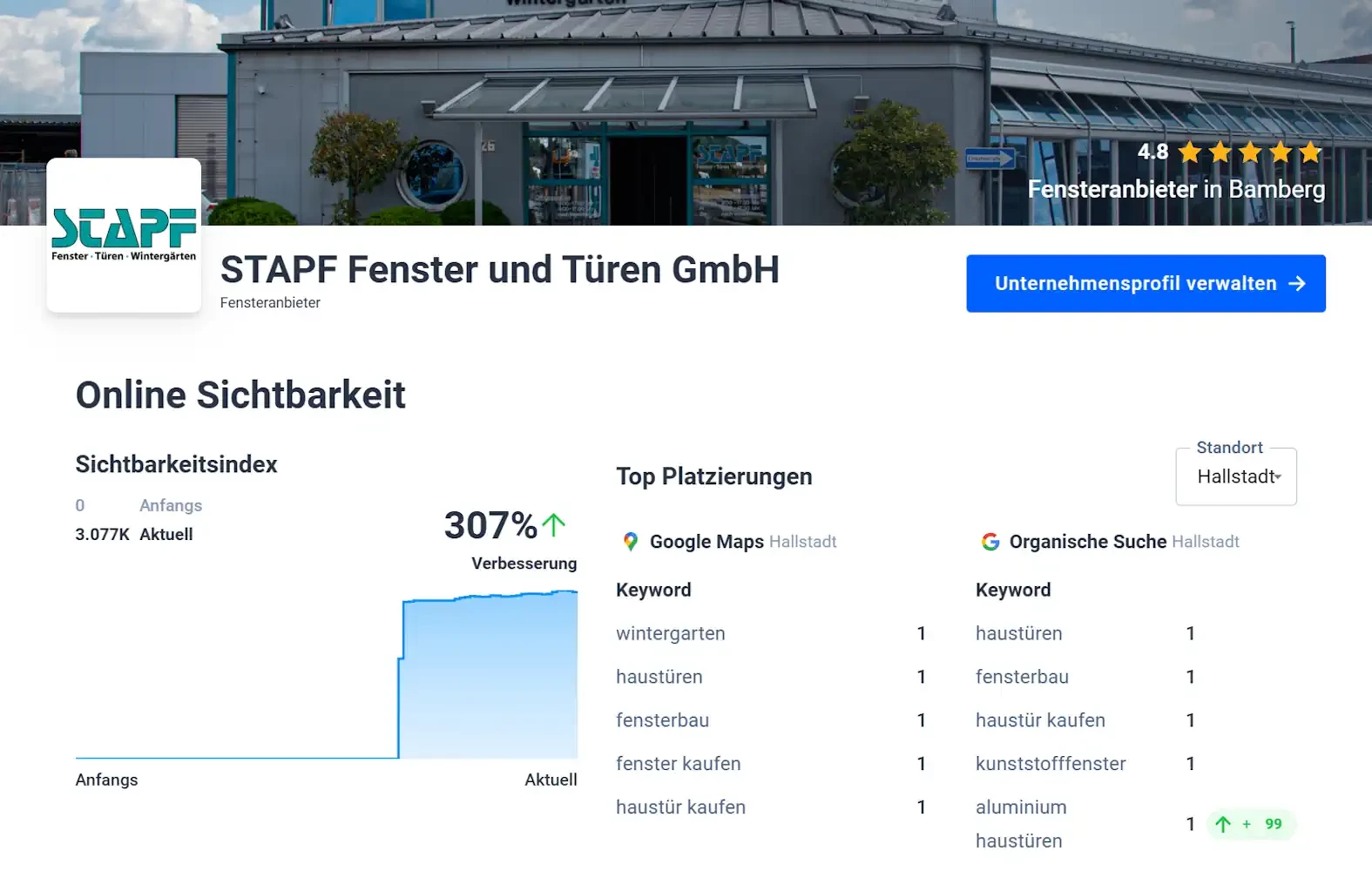Select organic search keyword haustüren
Image resolution: width=1372 pixels, height=871 pixels.
click(x=1018, y=633)
